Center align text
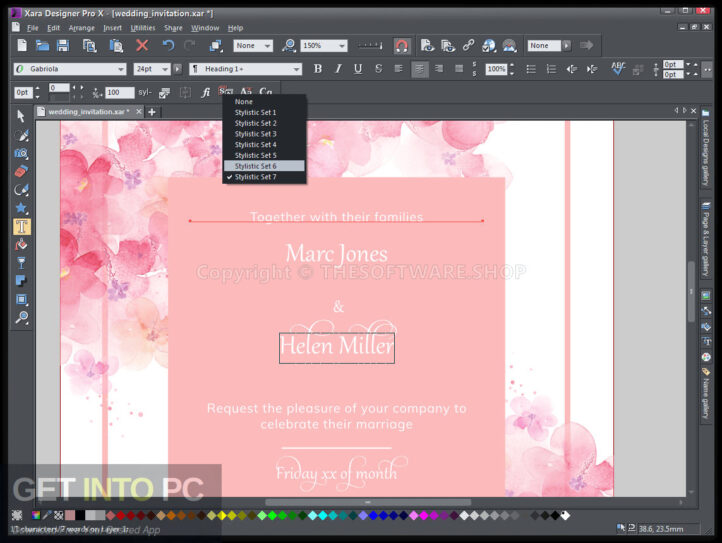 click(x=419, y=69)
